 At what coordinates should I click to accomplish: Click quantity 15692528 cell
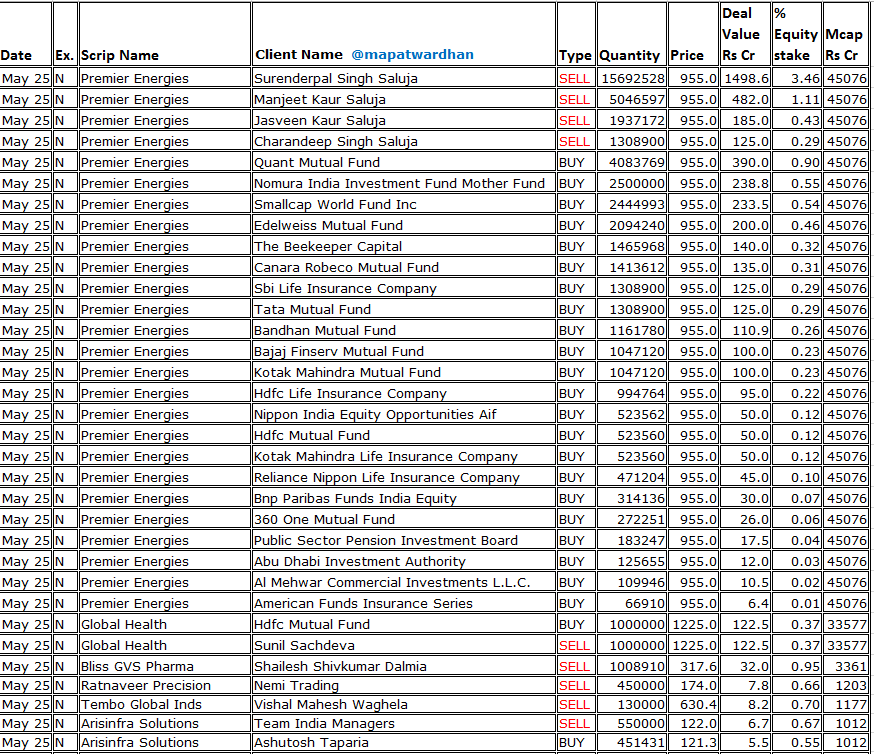coord(632,79)
